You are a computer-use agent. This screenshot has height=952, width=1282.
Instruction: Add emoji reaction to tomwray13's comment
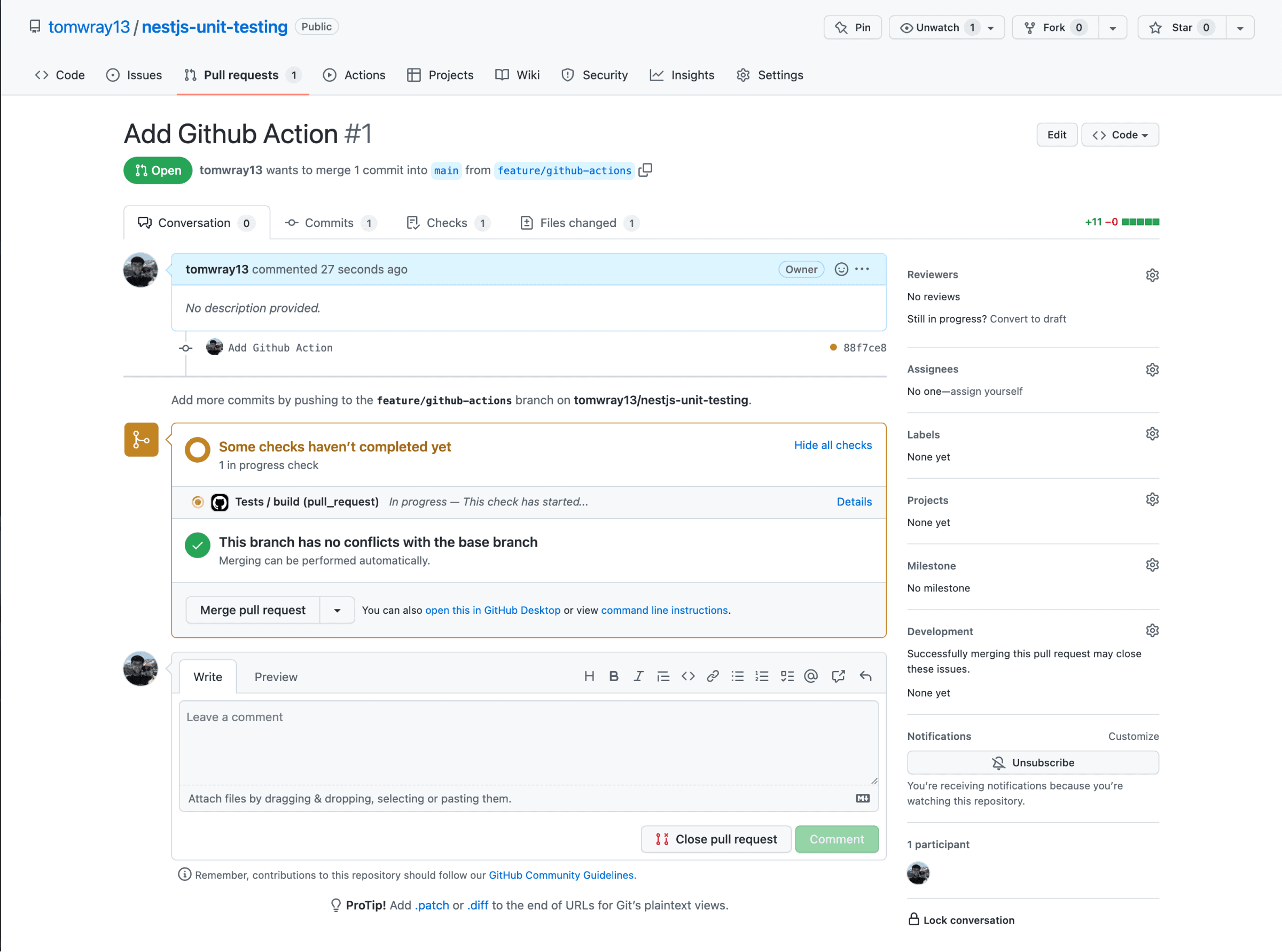point(841,269)
